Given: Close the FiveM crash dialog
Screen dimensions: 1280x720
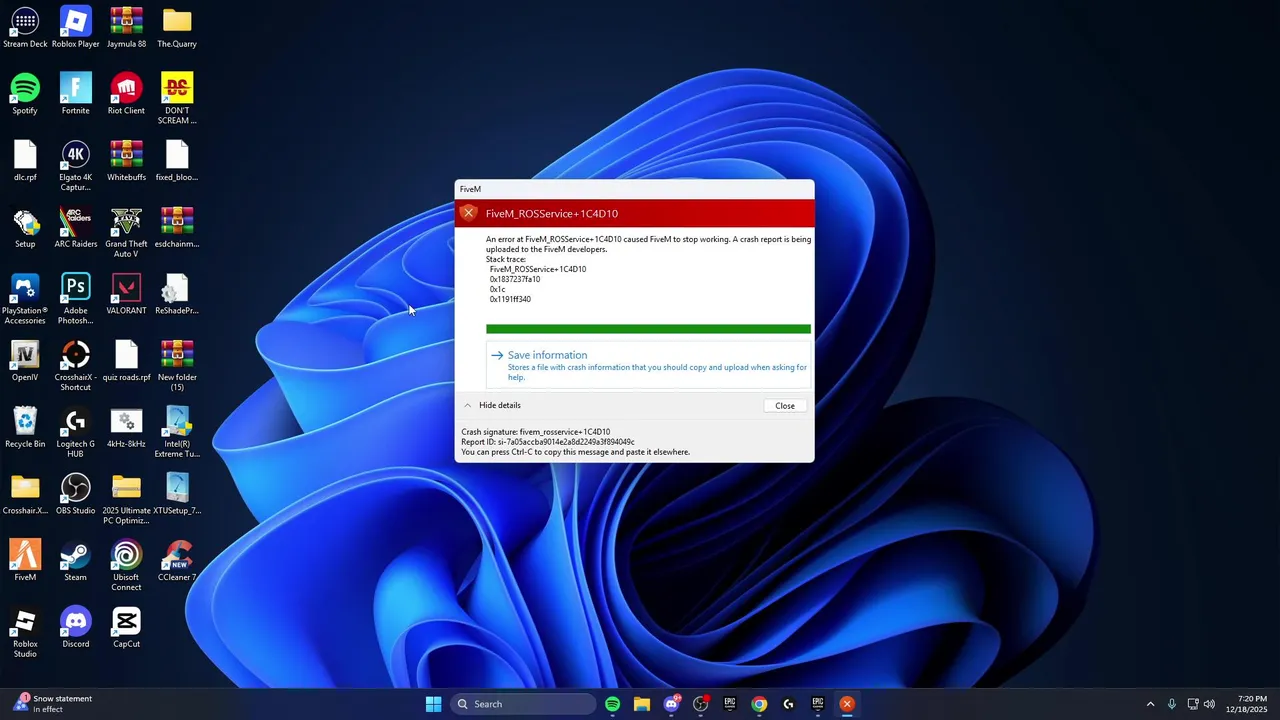Looking at the screenshot, I should coord(785,406).
